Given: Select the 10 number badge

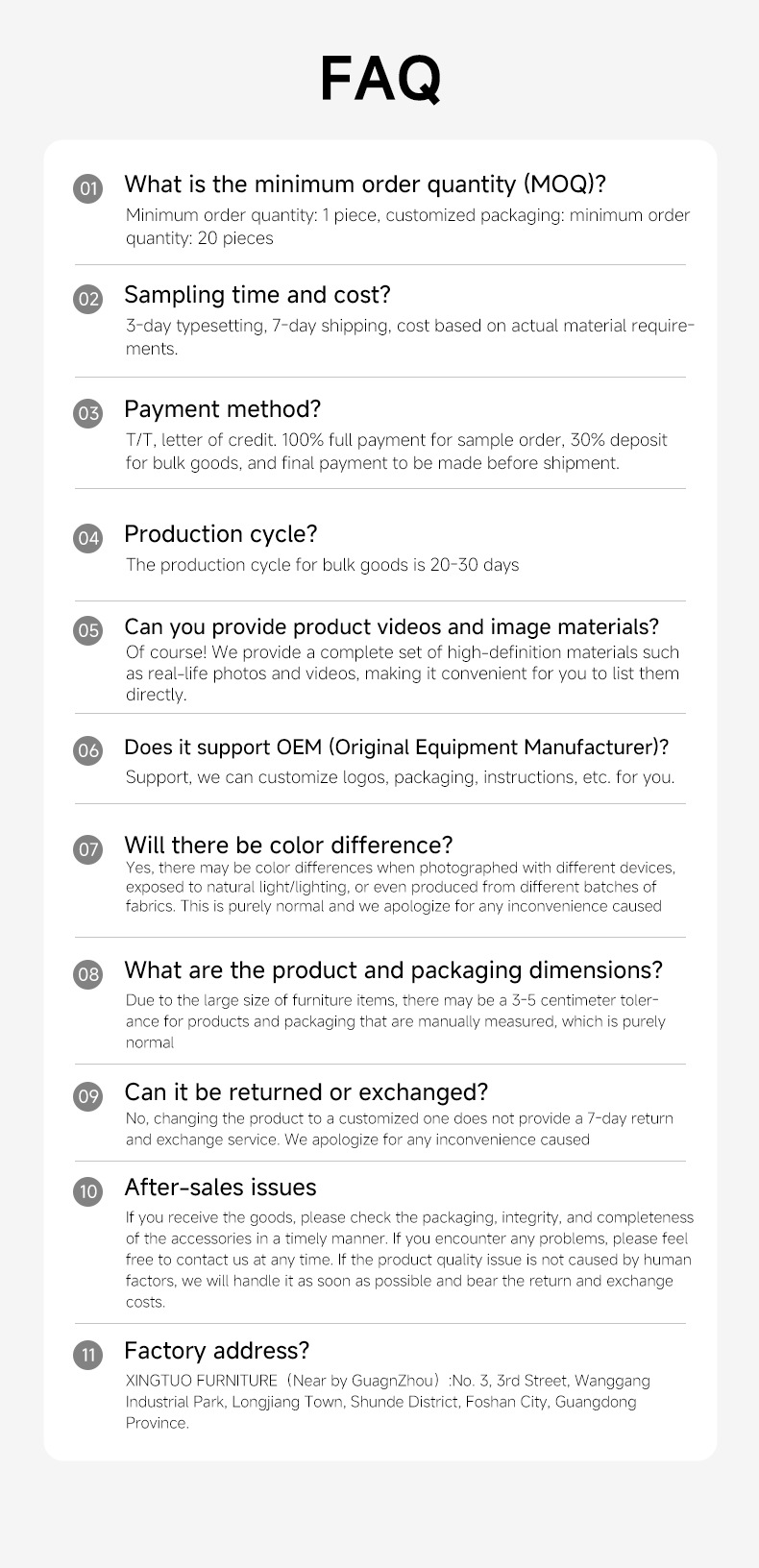Looking at the screenshot, I should coord(88,1191).
